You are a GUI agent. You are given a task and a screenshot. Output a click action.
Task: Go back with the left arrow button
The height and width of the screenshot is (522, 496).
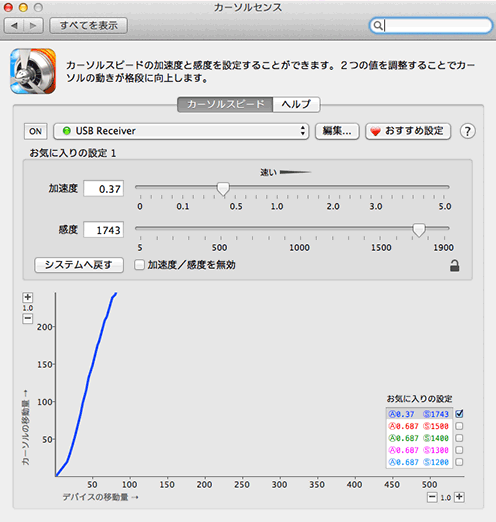pos(14,25)
